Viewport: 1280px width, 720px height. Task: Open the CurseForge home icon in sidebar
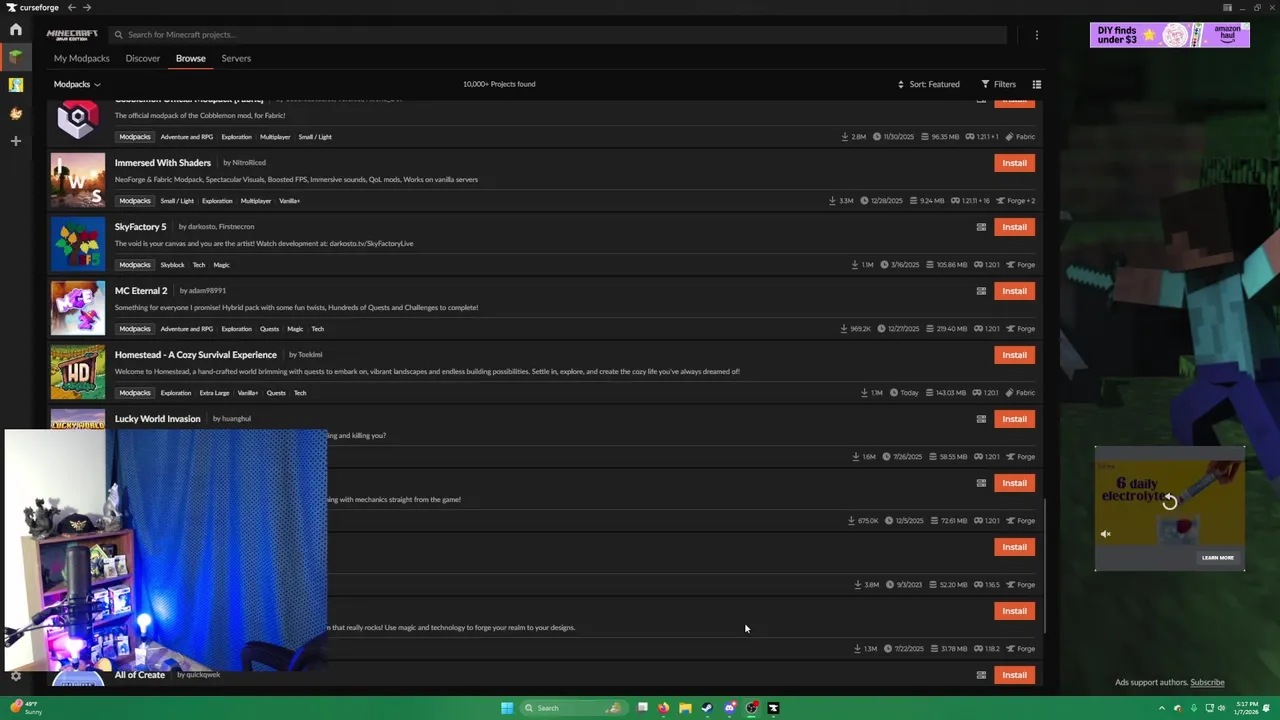click(x=15, y=29)
